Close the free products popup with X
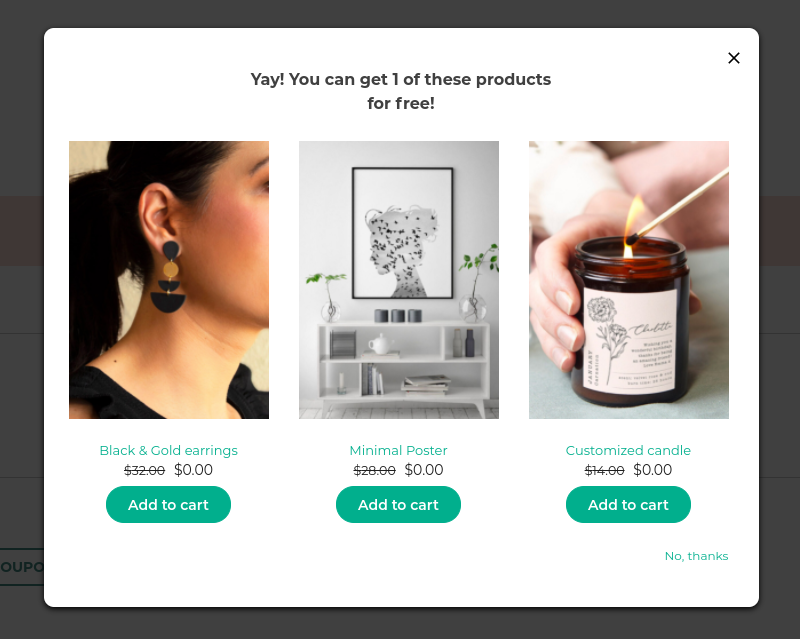The width and height of the screenshot is (800, 639). [x=734, y=58]
